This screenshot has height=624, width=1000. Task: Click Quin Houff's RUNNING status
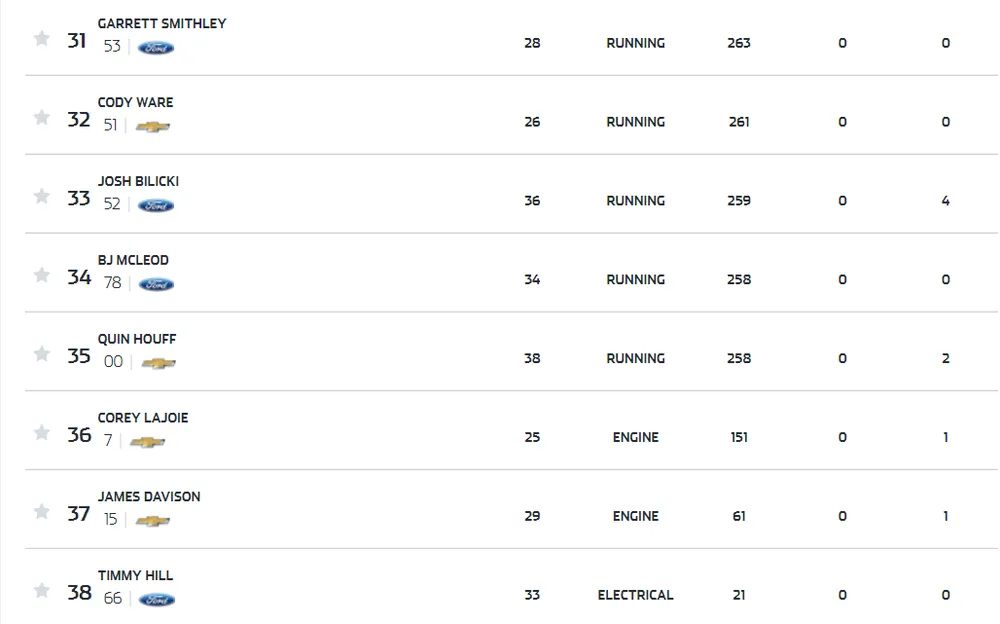click(x=635, y=358)
